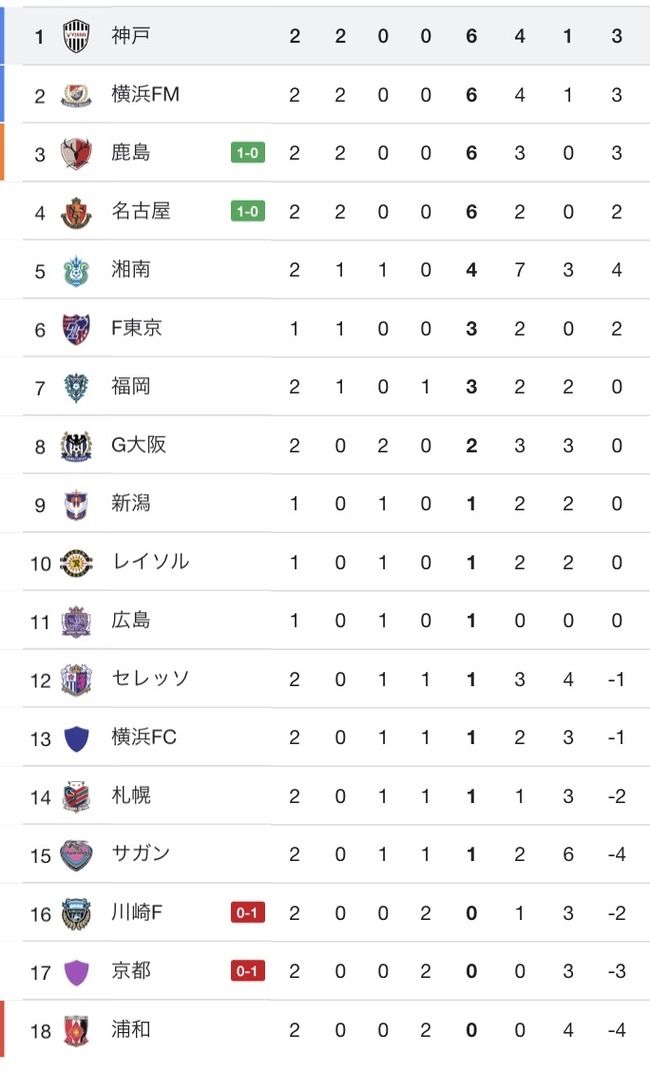The height and width of the screenshot is (1072, 650).
Task: Open 京都's red 0-1 result badge
Action: [247, 972]
